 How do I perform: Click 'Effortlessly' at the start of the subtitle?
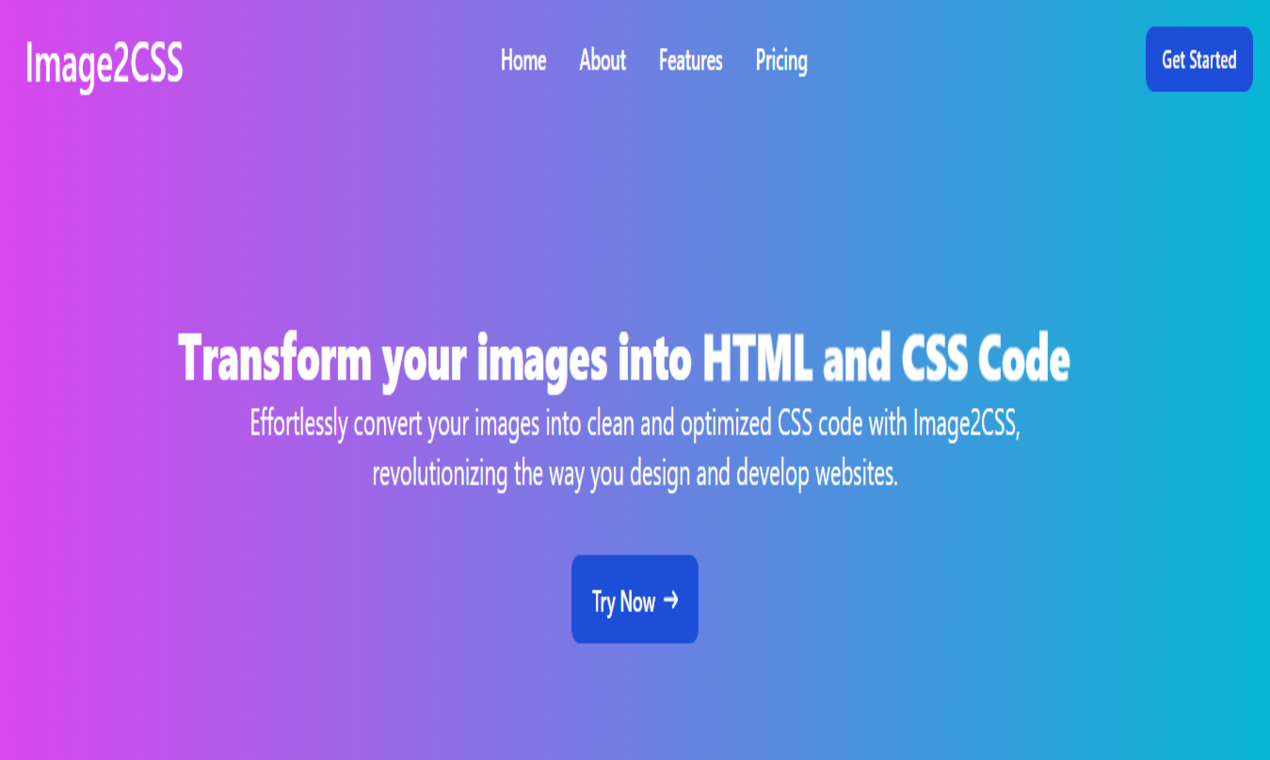click(x=298, y=423)
